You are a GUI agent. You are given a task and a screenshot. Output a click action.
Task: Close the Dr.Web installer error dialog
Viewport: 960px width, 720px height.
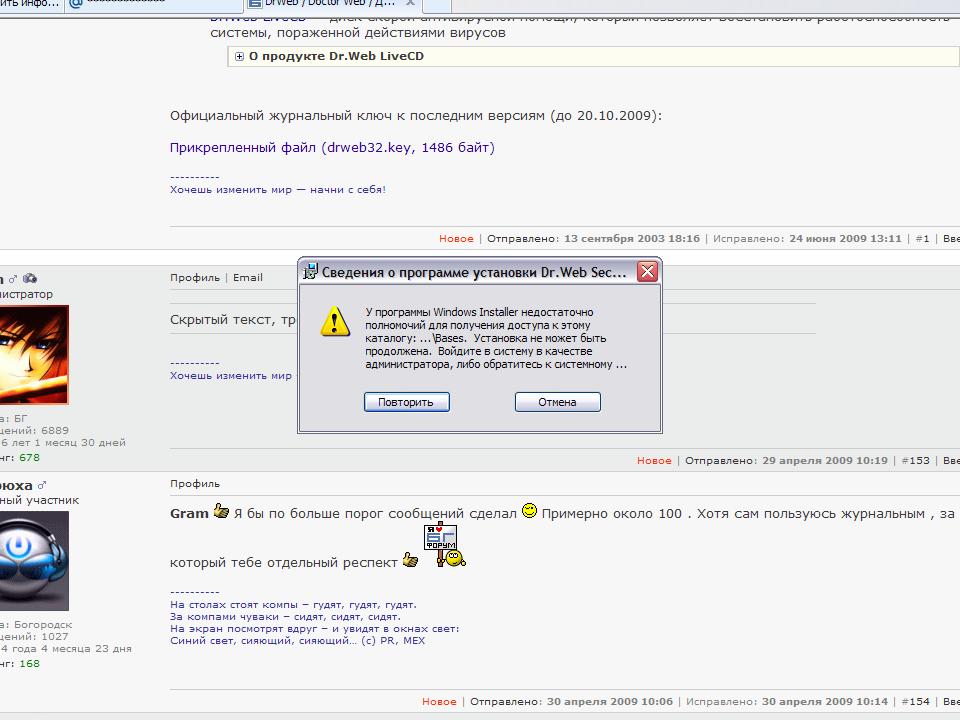(x=647, y=271)
